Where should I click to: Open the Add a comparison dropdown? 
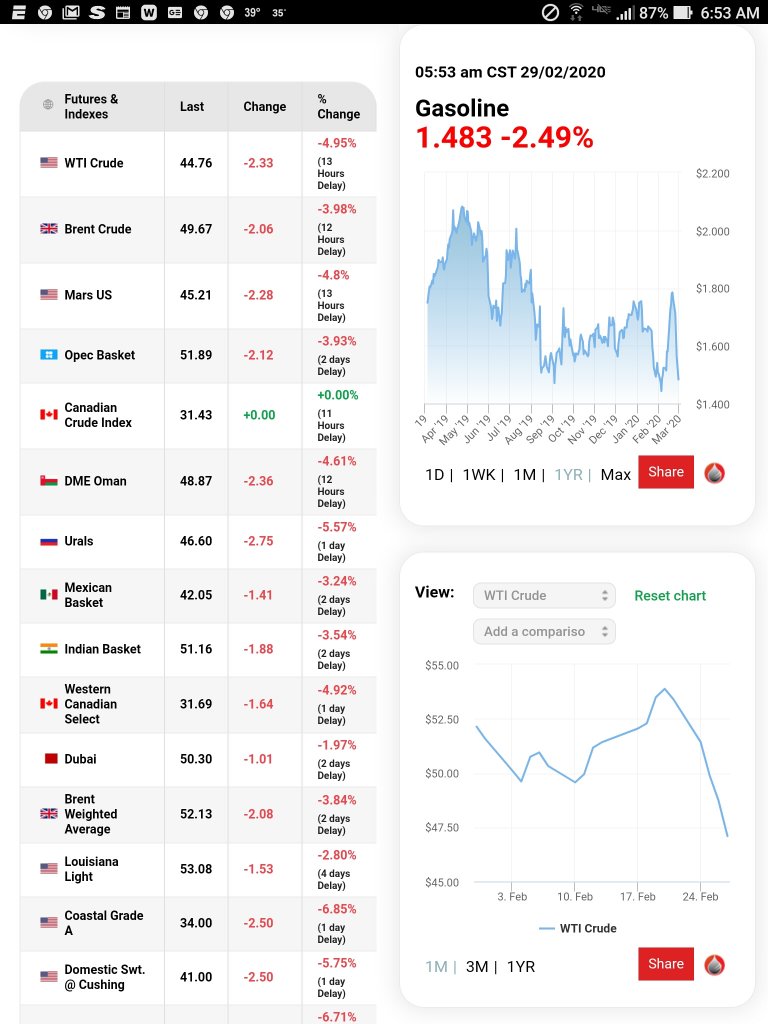click(544, 632)
